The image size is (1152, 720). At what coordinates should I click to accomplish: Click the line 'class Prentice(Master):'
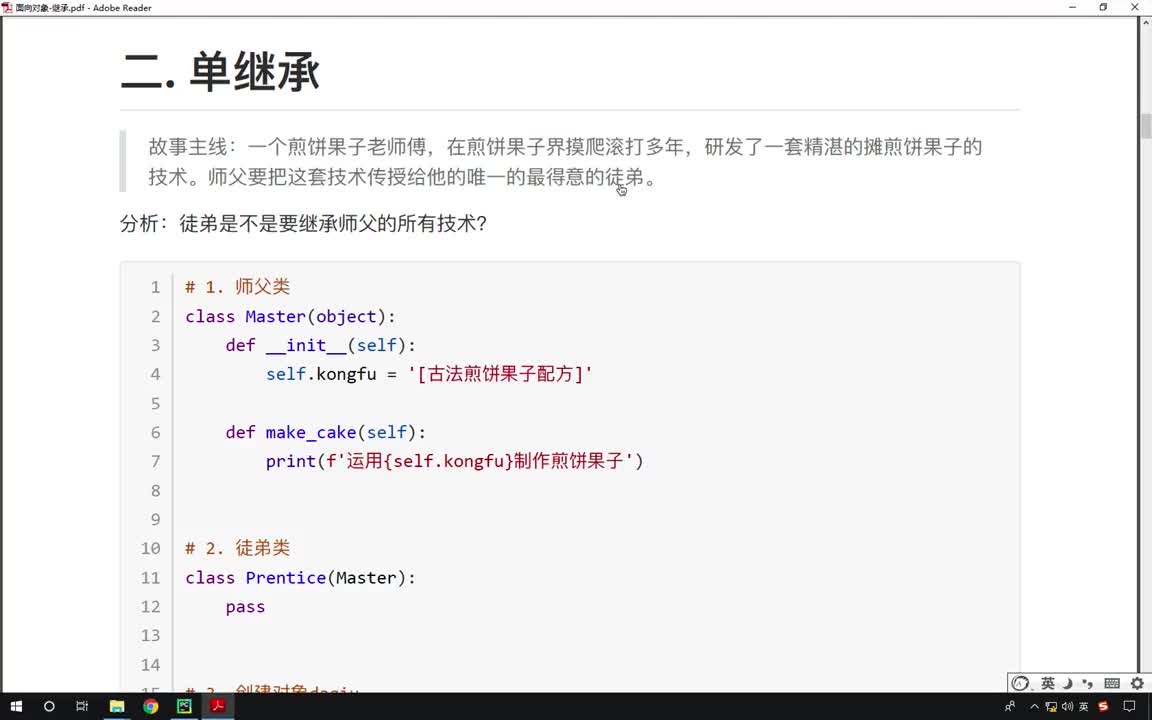pos(300,577)
